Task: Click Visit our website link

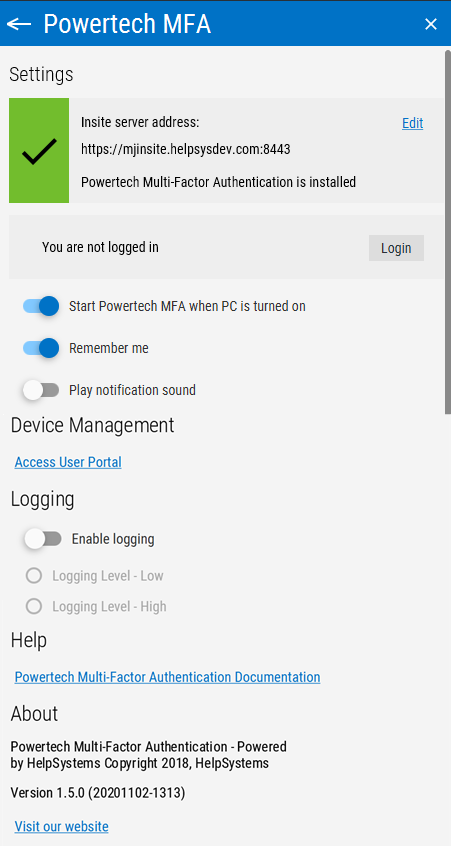Action: coord(62,827)
